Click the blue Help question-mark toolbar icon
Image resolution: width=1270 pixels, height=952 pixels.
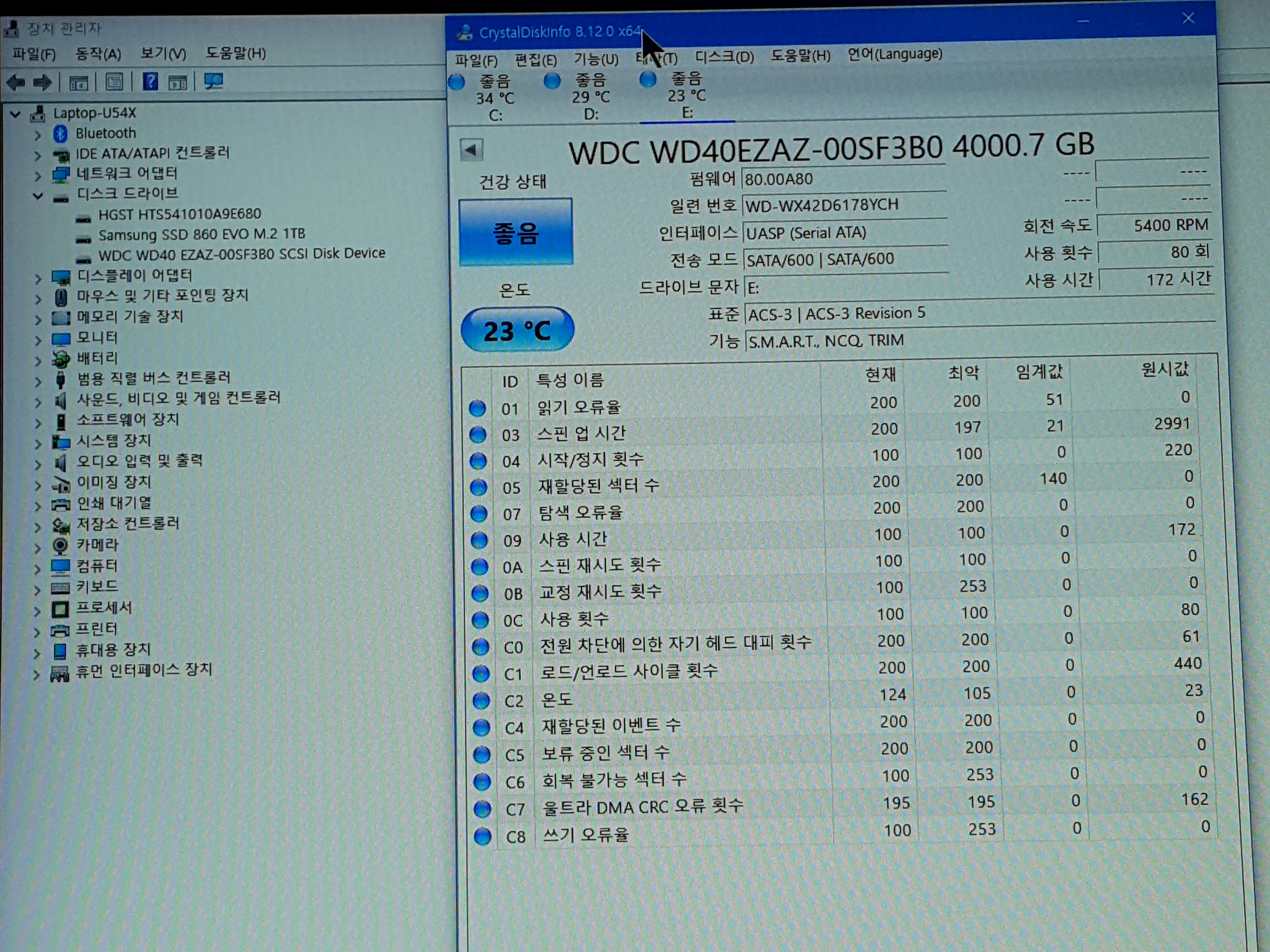(x=151, y=82)
